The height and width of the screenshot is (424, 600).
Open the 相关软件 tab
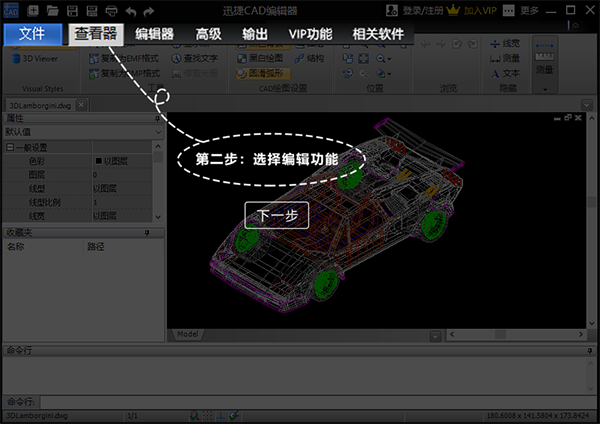click(378, 34)
